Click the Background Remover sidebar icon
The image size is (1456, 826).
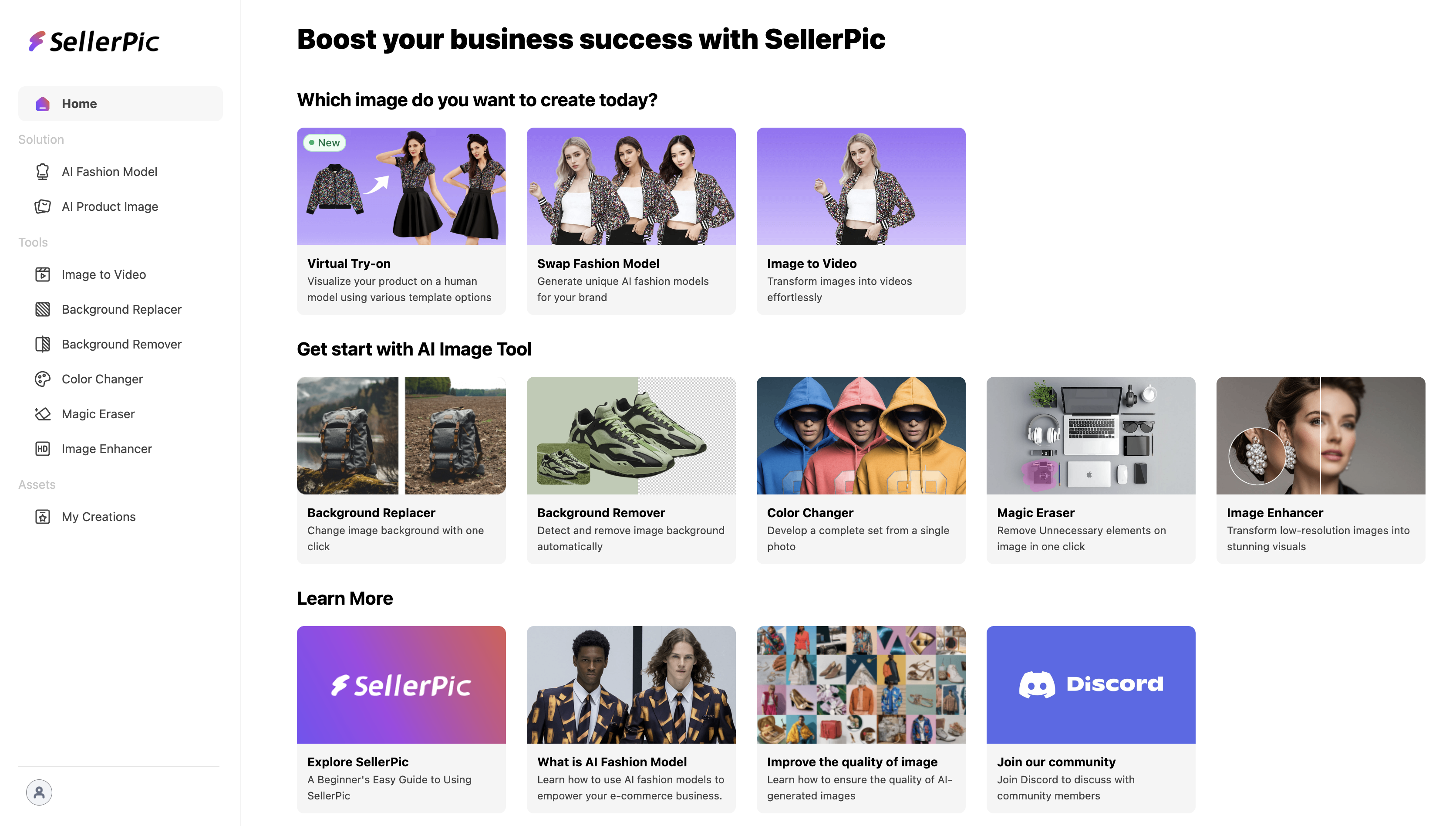(x=43, y=344)
